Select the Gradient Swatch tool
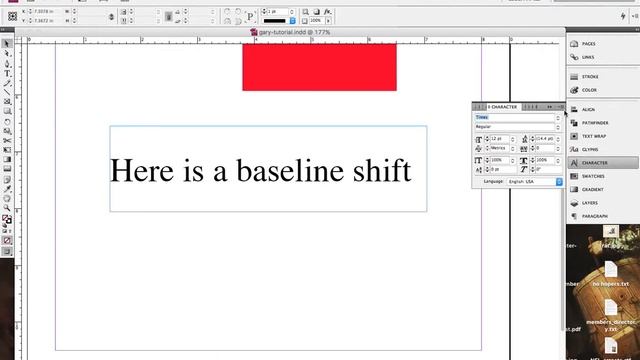This screenshot has height=360, width=640. tap(7, 160)
